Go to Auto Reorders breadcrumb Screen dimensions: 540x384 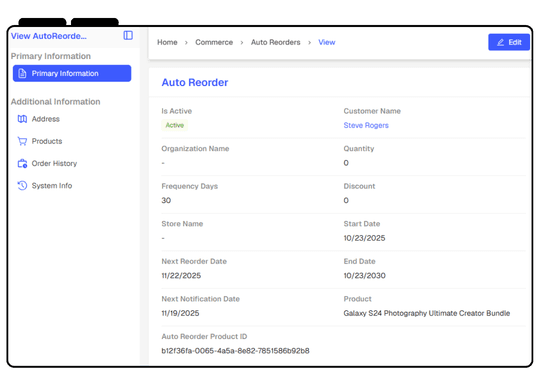click(x=276, y=42)
